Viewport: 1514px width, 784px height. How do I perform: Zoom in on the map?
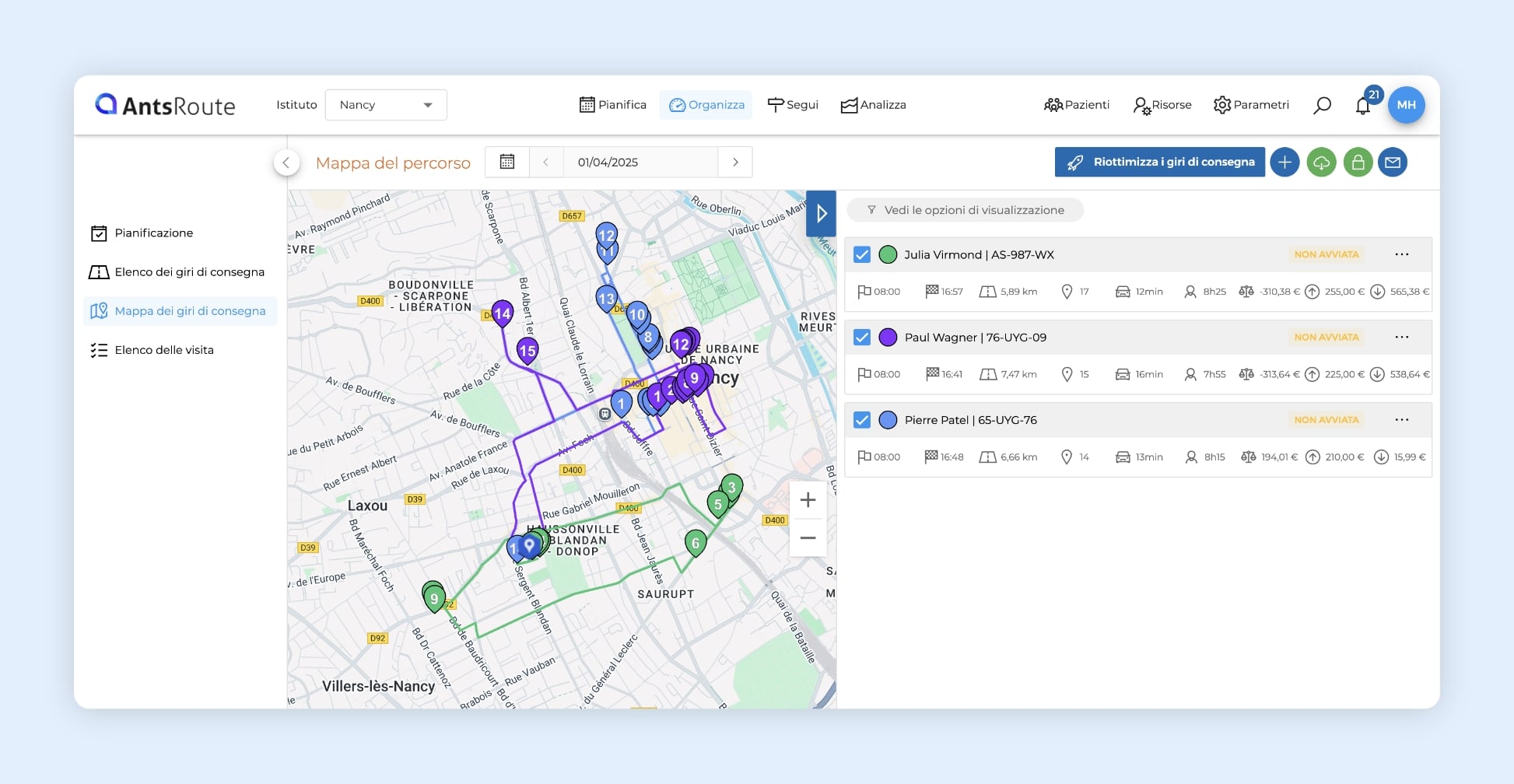pyautogui.click(x=808, y=500)
